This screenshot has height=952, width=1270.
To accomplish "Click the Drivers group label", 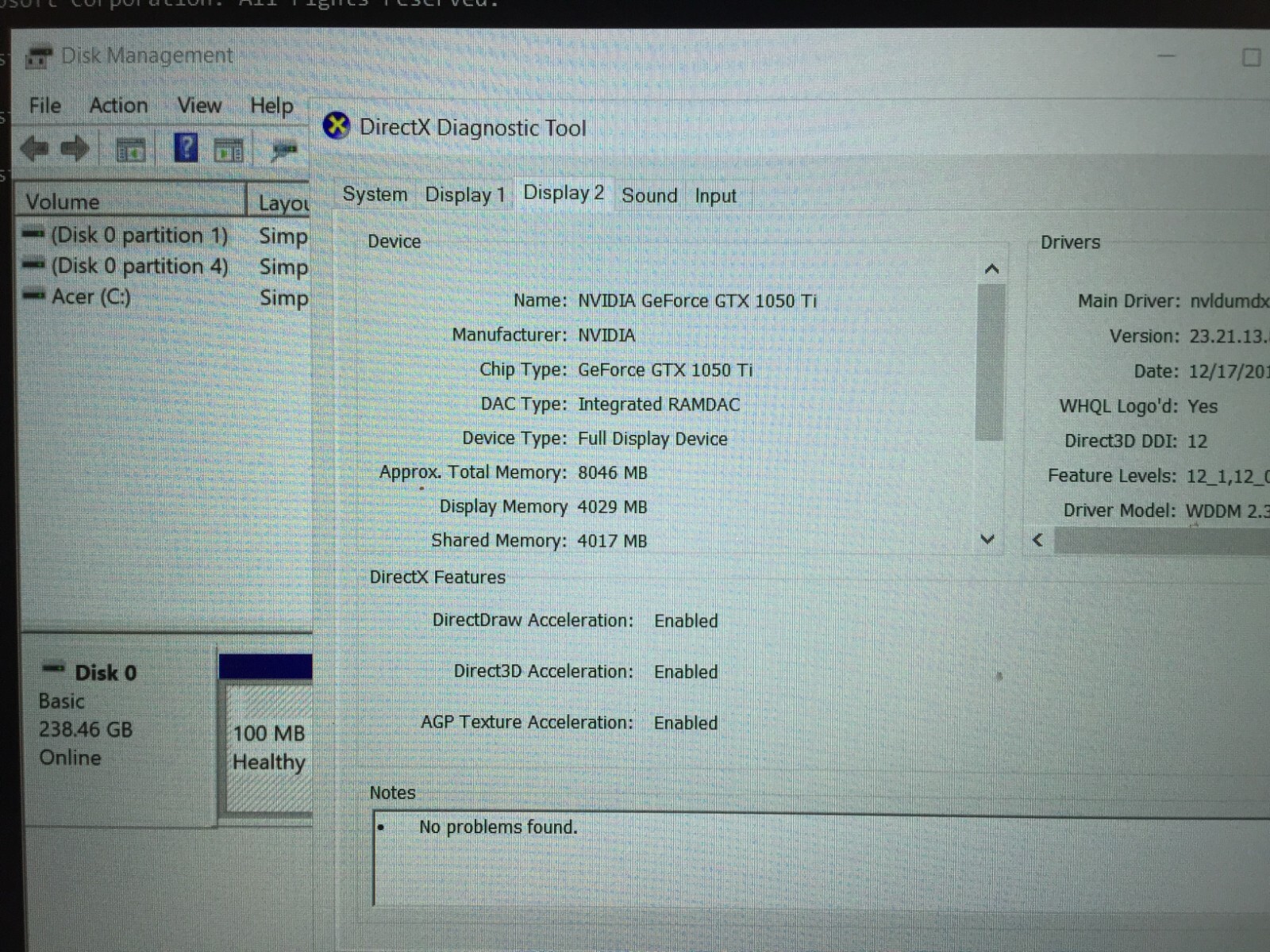I will pos(1070,243).
